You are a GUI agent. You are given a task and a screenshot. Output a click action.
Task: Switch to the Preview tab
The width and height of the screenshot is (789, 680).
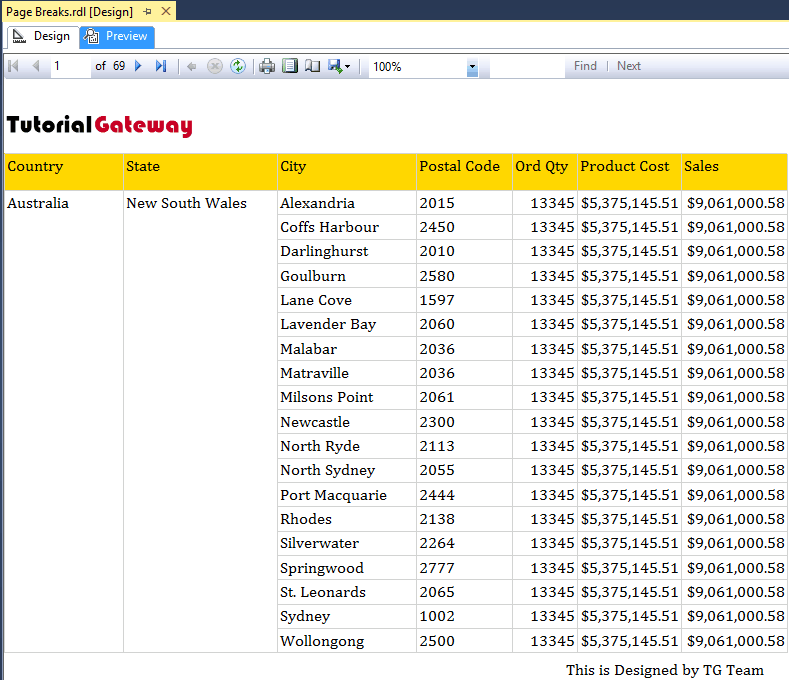[117, 36]
